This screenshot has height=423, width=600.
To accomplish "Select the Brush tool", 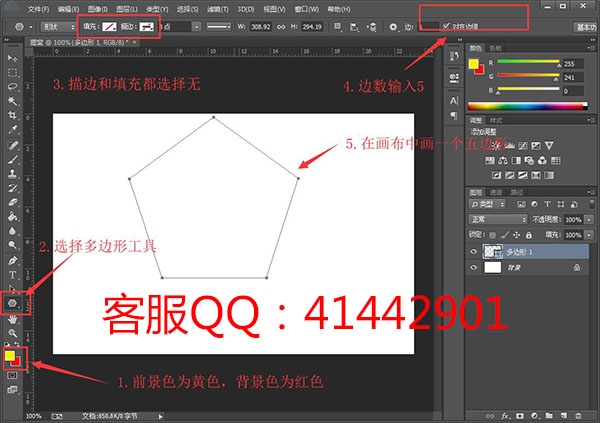I will coord(12,159).
